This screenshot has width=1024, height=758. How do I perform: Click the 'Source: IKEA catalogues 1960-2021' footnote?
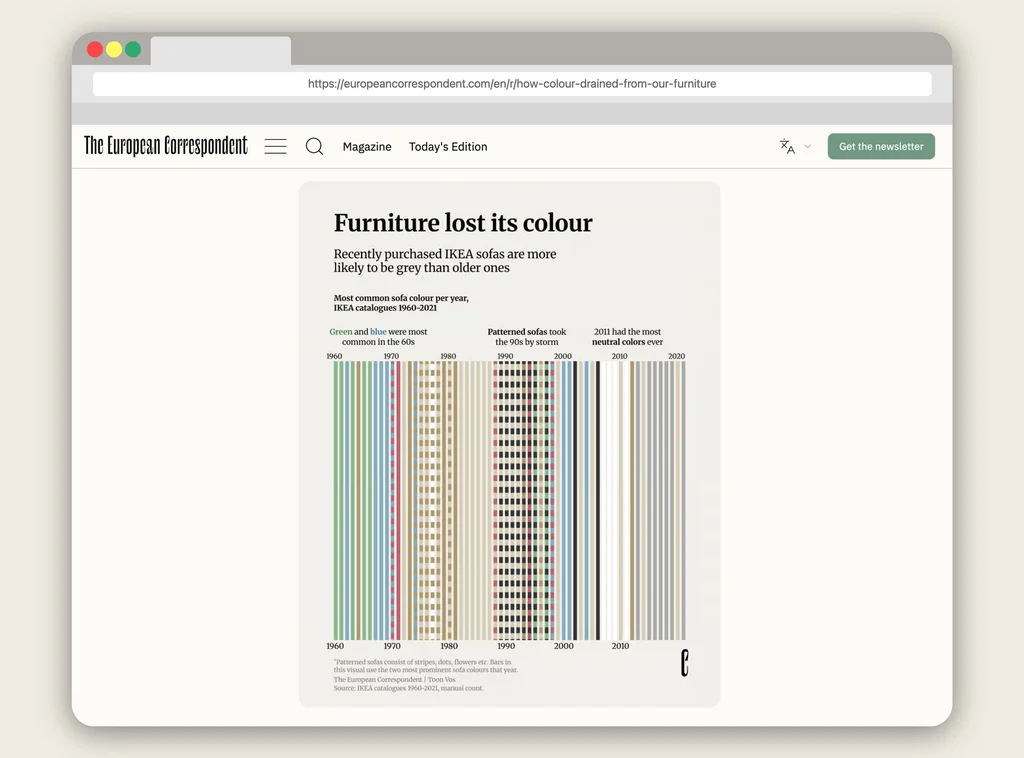pos(409,688)
